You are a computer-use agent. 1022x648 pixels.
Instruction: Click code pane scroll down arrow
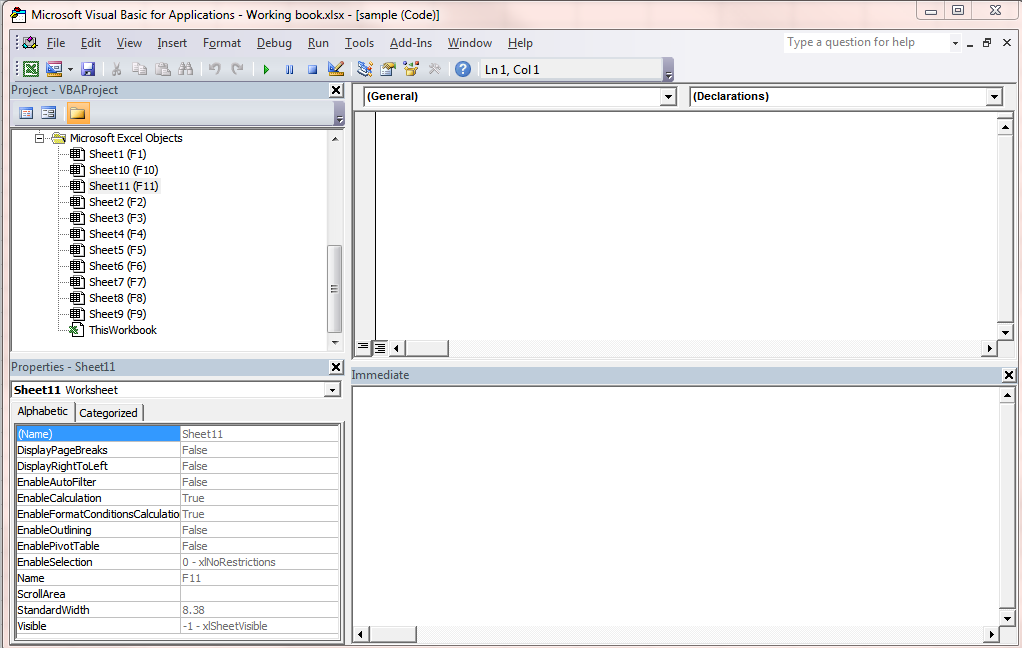click(x=1005, y=332)
